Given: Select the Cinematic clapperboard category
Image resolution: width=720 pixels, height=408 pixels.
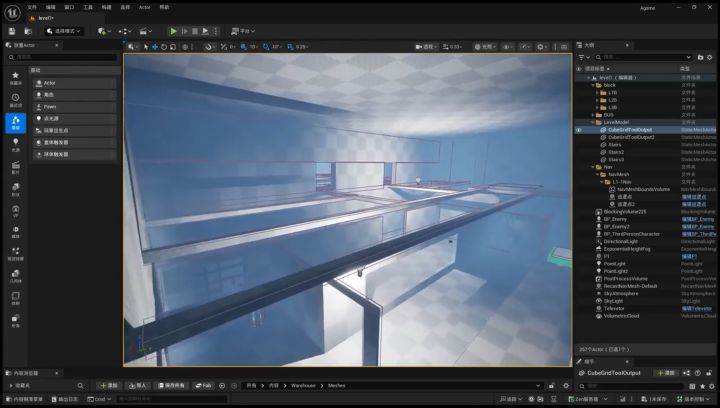Looking at the screenshot, I should (16, 167).
